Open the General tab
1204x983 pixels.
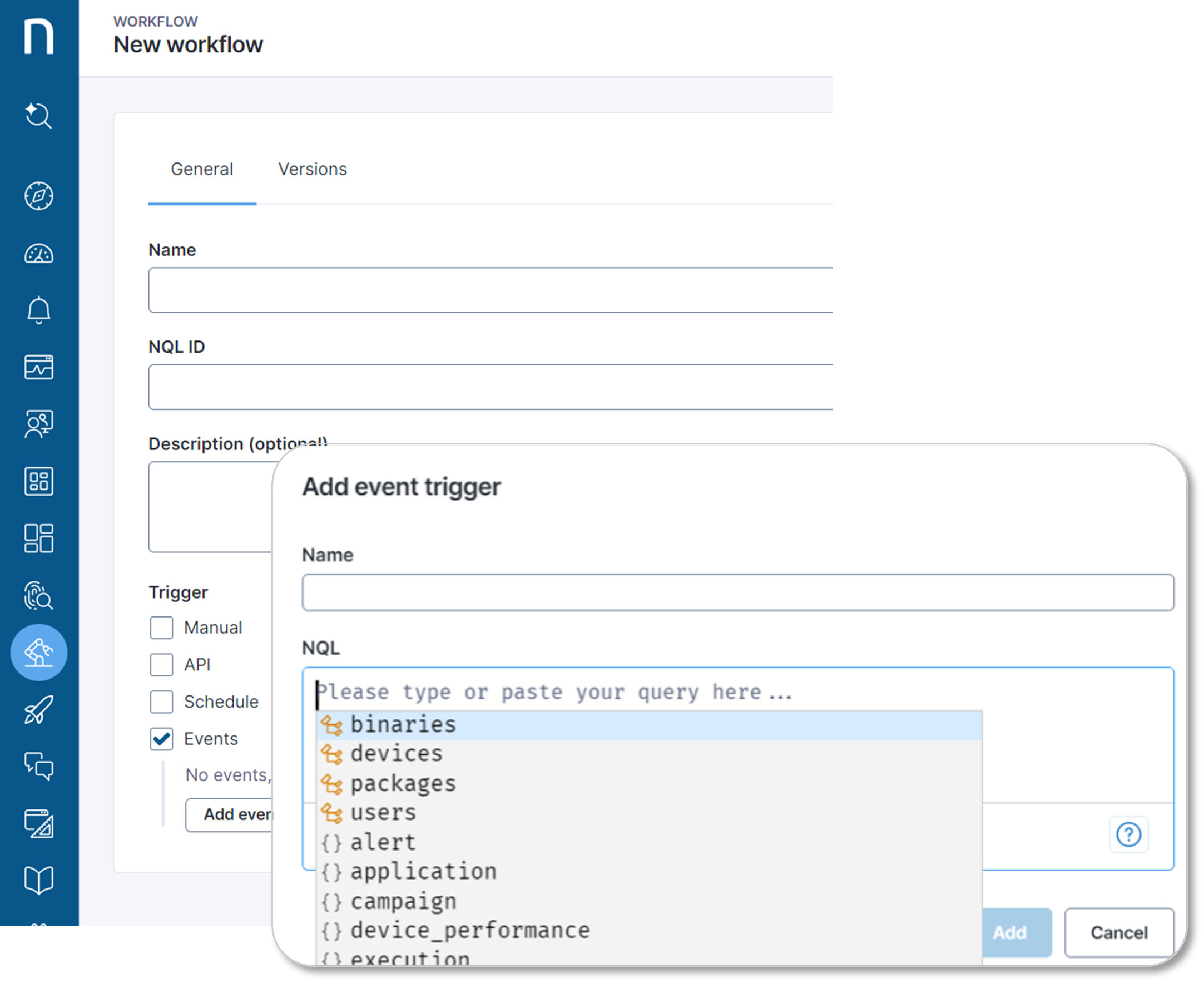(x=202, y=169)
